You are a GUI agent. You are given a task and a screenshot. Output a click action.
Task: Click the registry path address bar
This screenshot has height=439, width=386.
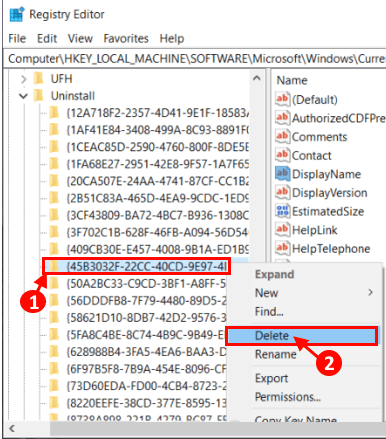pyautogui.click(x=196, y=59)
